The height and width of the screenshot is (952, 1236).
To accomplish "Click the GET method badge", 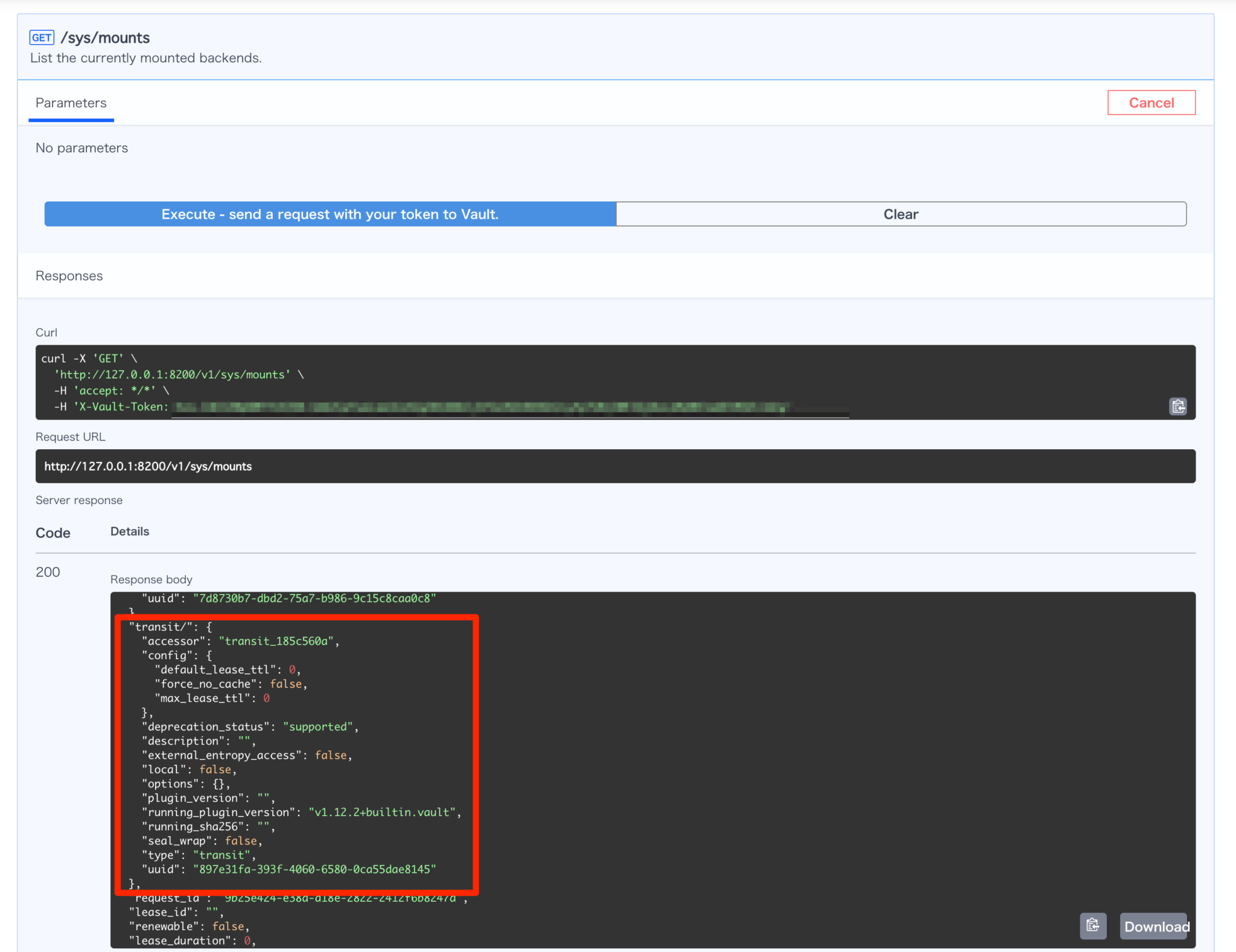I will [42, 37].
